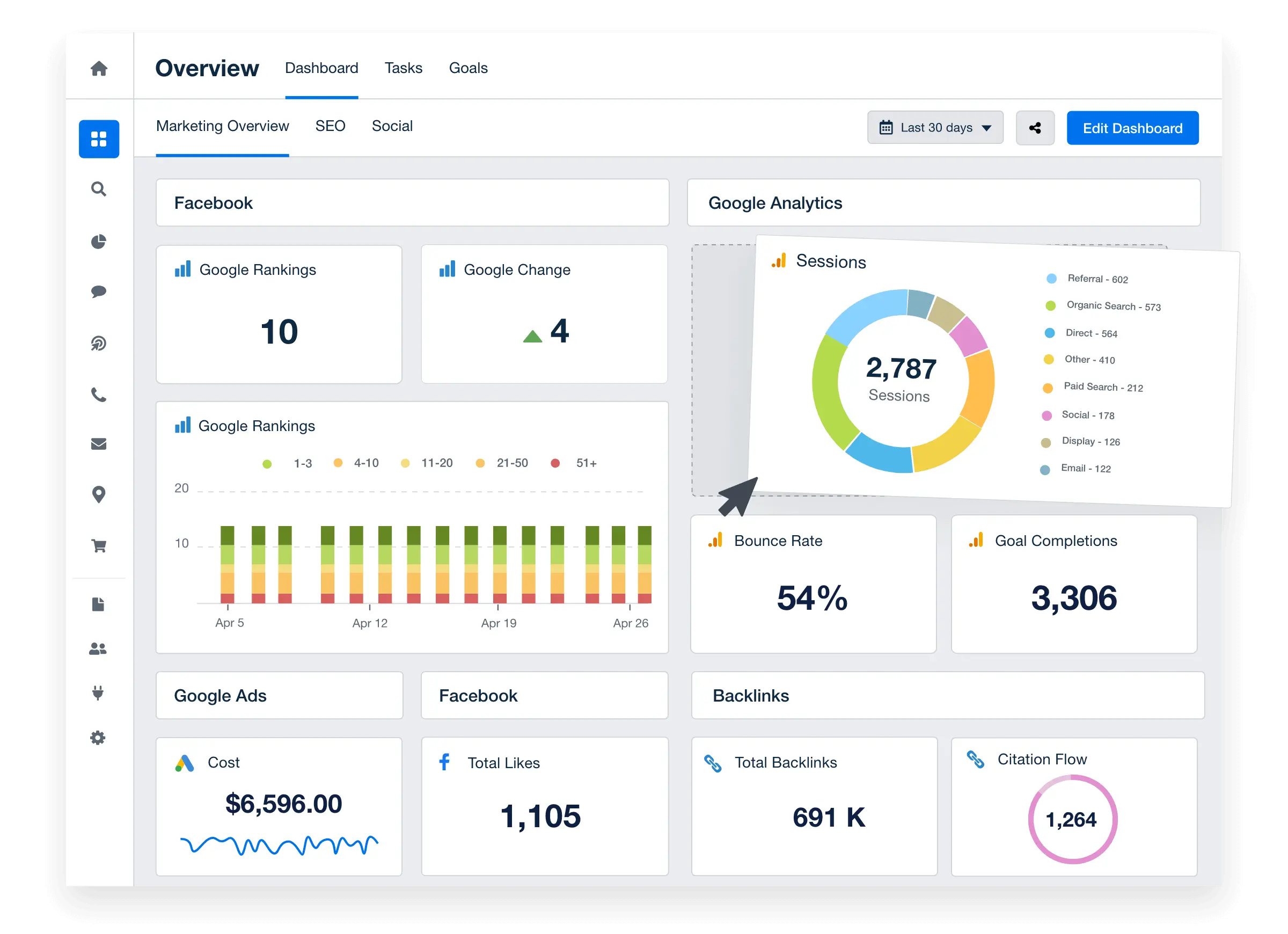Image resolution: width=1288 pixels, height=934 pixels.
Task: Select the phone call tracking sidebar icon
Action: coord(99,396)
